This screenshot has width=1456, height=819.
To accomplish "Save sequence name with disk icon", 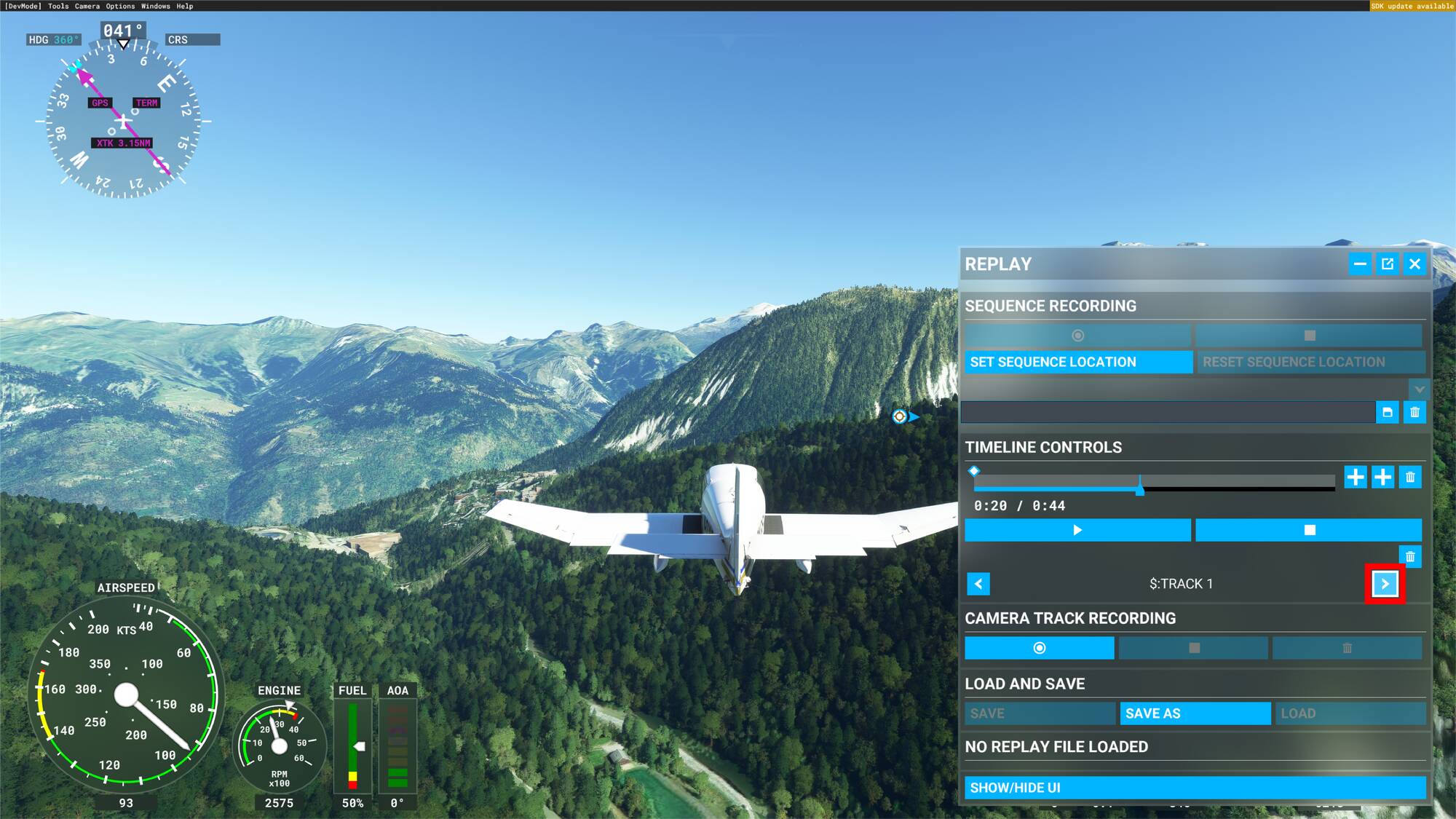I will [1387, 412].
